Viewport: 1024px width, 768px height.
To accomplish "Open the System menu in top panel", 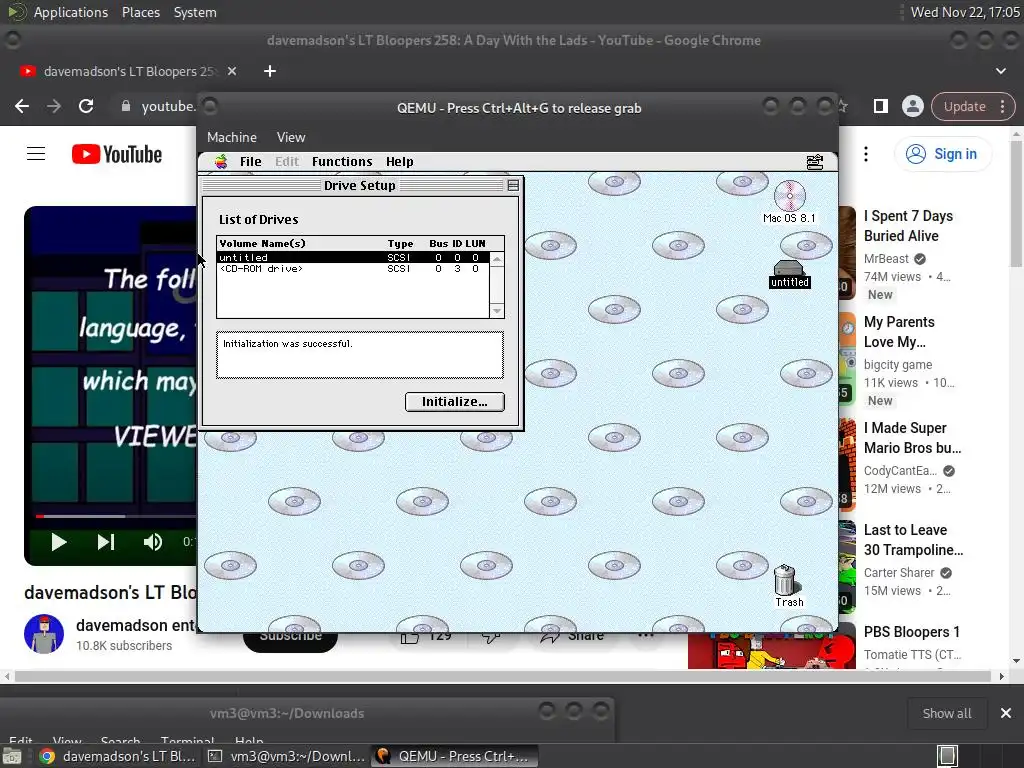I will coord(195,12).
